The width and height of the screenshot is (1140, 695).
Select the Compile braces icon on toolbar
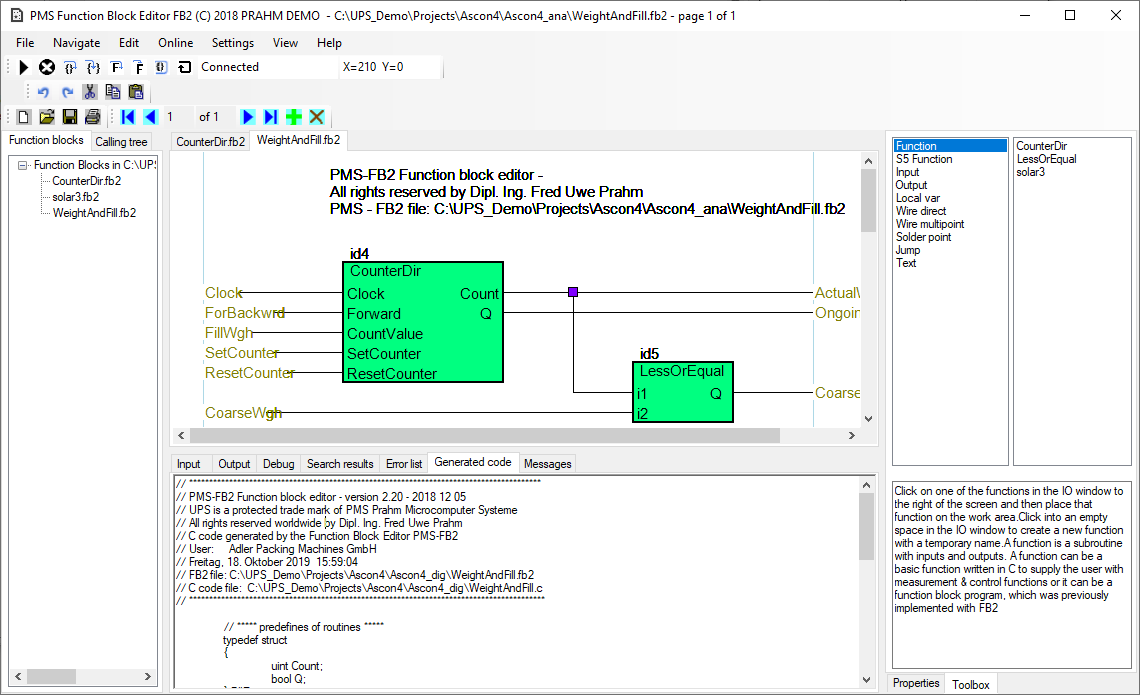click(x=69, y=67)
